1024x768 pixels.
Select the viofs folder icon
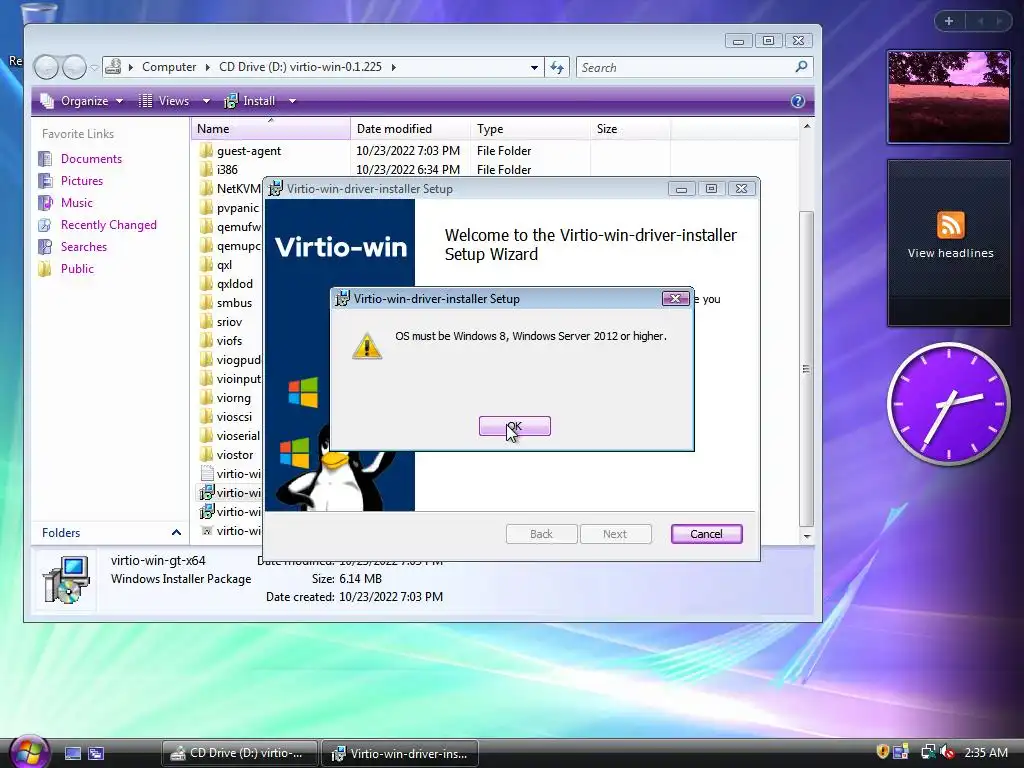(206, 340)
